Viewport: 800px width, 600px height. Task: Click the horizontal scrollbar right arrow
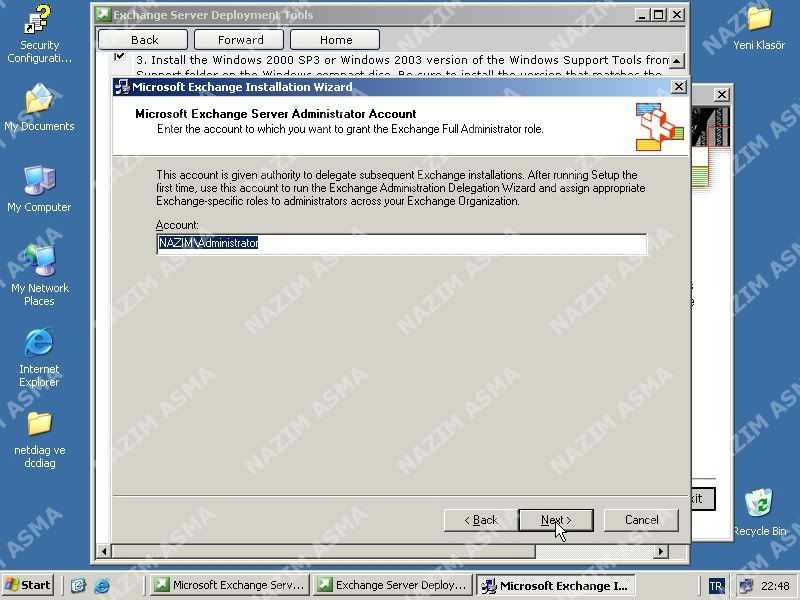pos(661,551)
